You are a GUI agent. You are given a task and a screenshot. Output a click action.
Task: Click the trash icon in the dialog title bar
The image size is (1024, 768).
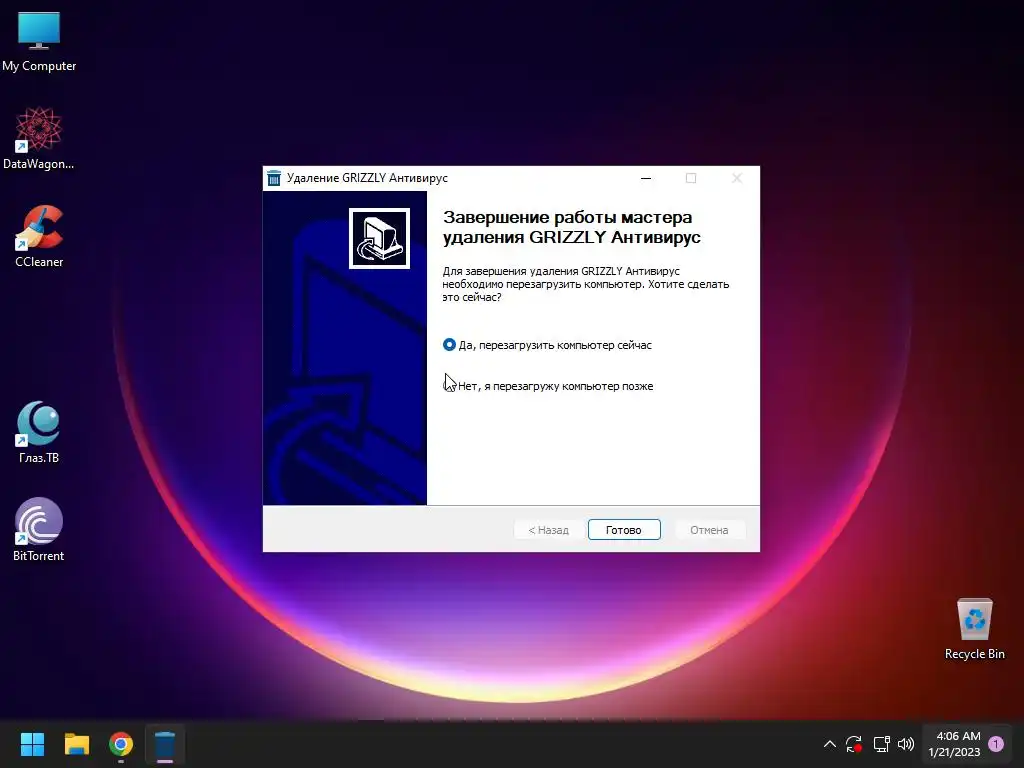click(274, 178)
